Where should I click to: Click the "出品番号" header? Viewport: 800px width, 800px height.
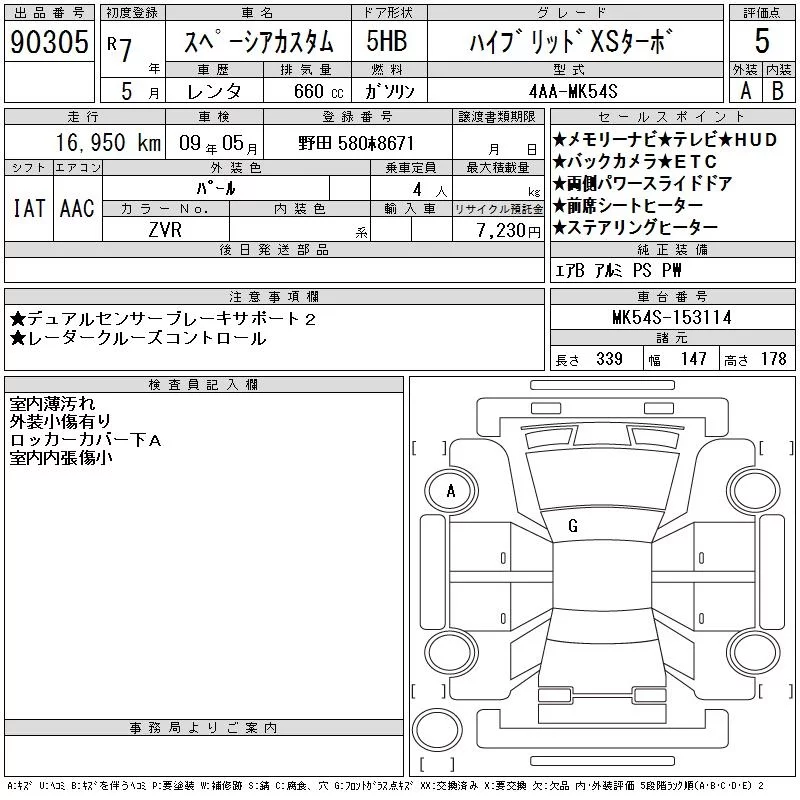pyautogui.click(x=49, y=13)
